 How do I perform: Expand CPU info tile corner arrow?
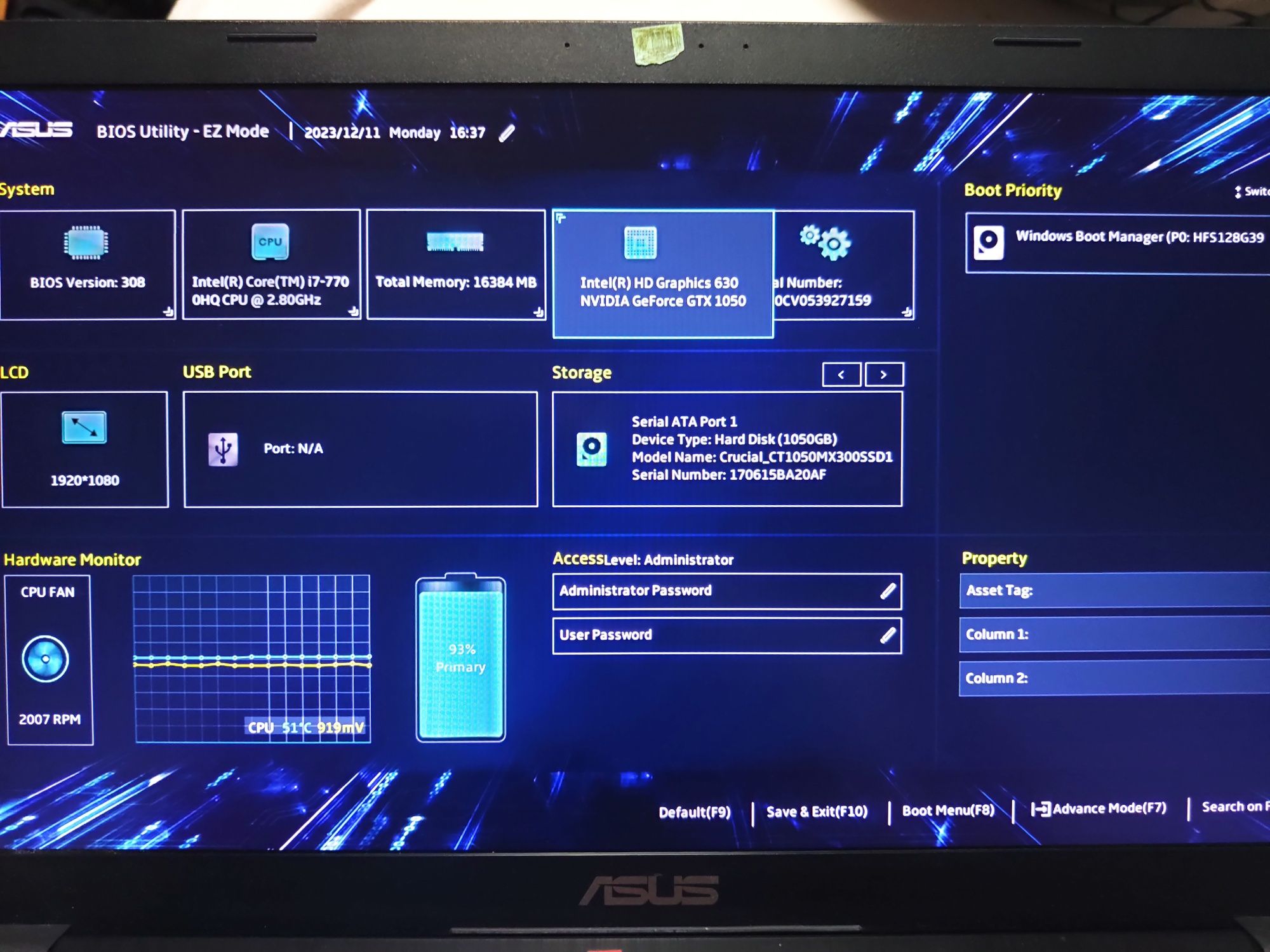(x=354, y=312)
